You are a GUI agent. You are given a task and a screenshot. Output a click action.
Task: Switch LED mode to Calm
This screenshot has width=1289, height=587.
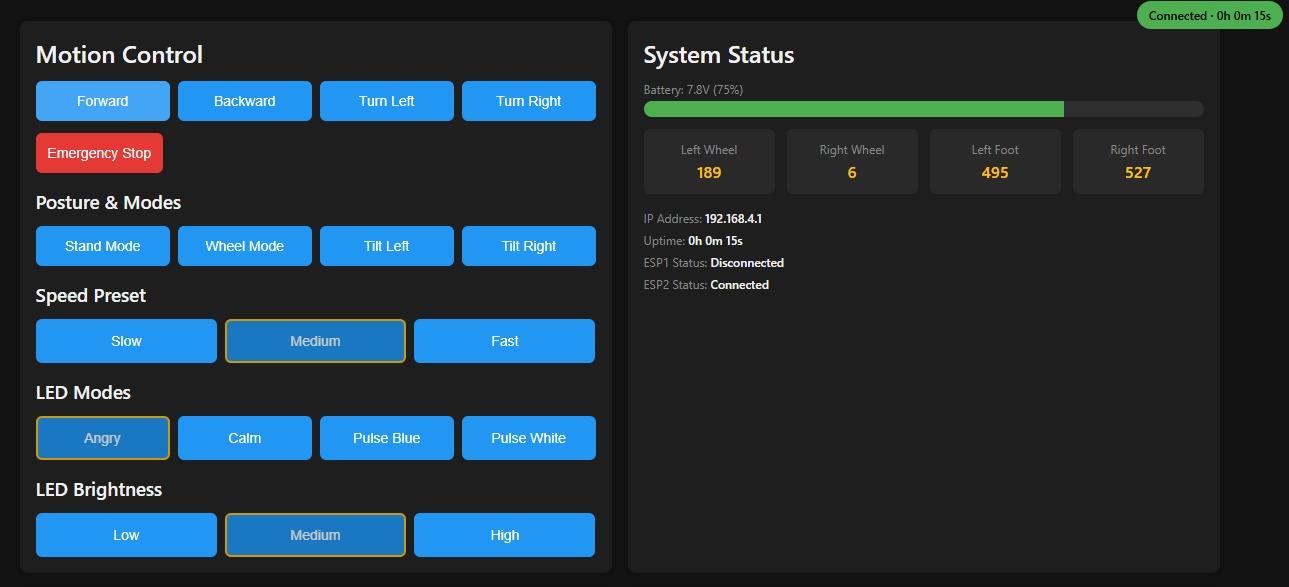point(244,438)
